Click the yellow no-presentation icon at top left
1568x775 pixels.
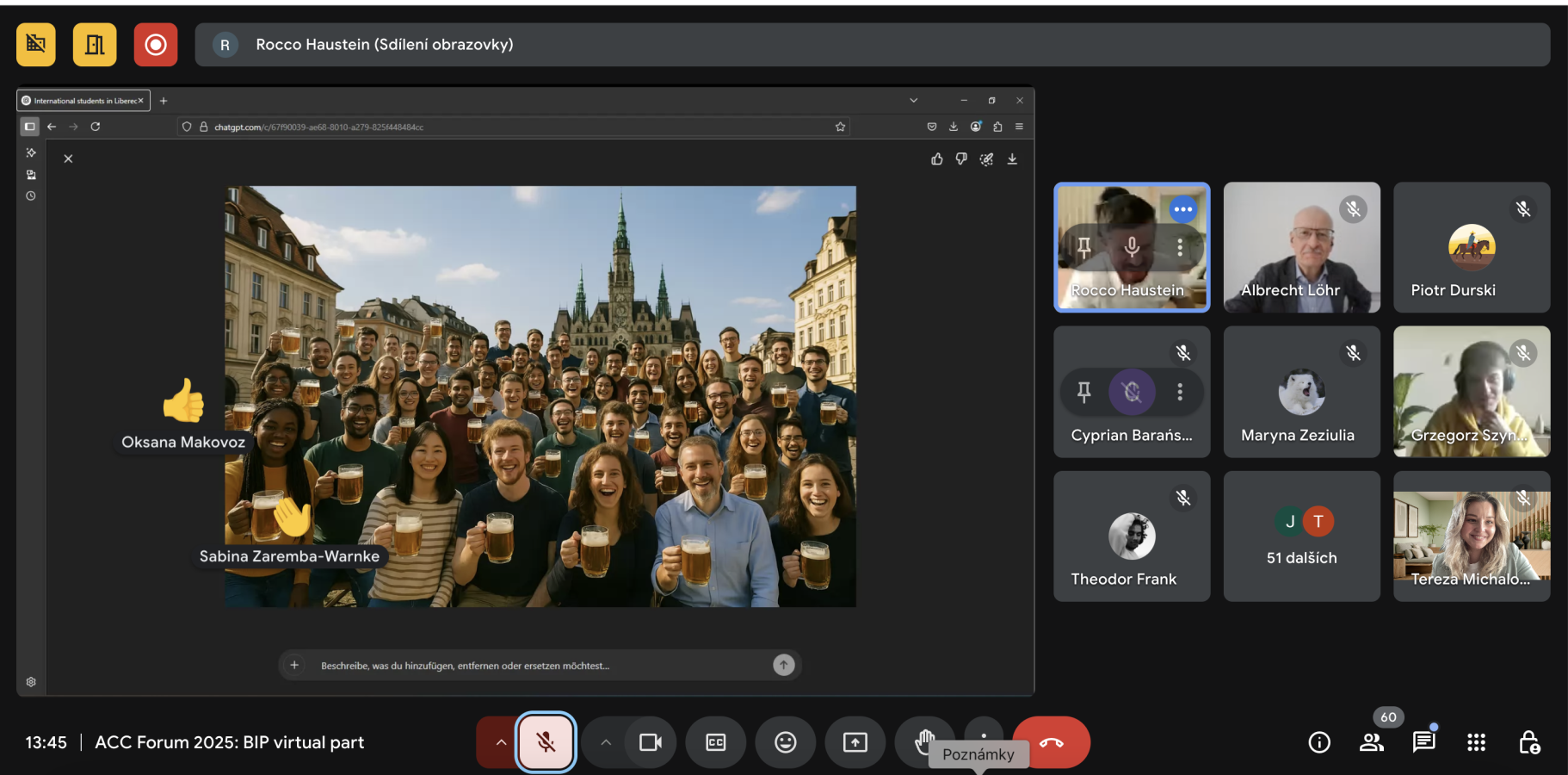point(36,45)
